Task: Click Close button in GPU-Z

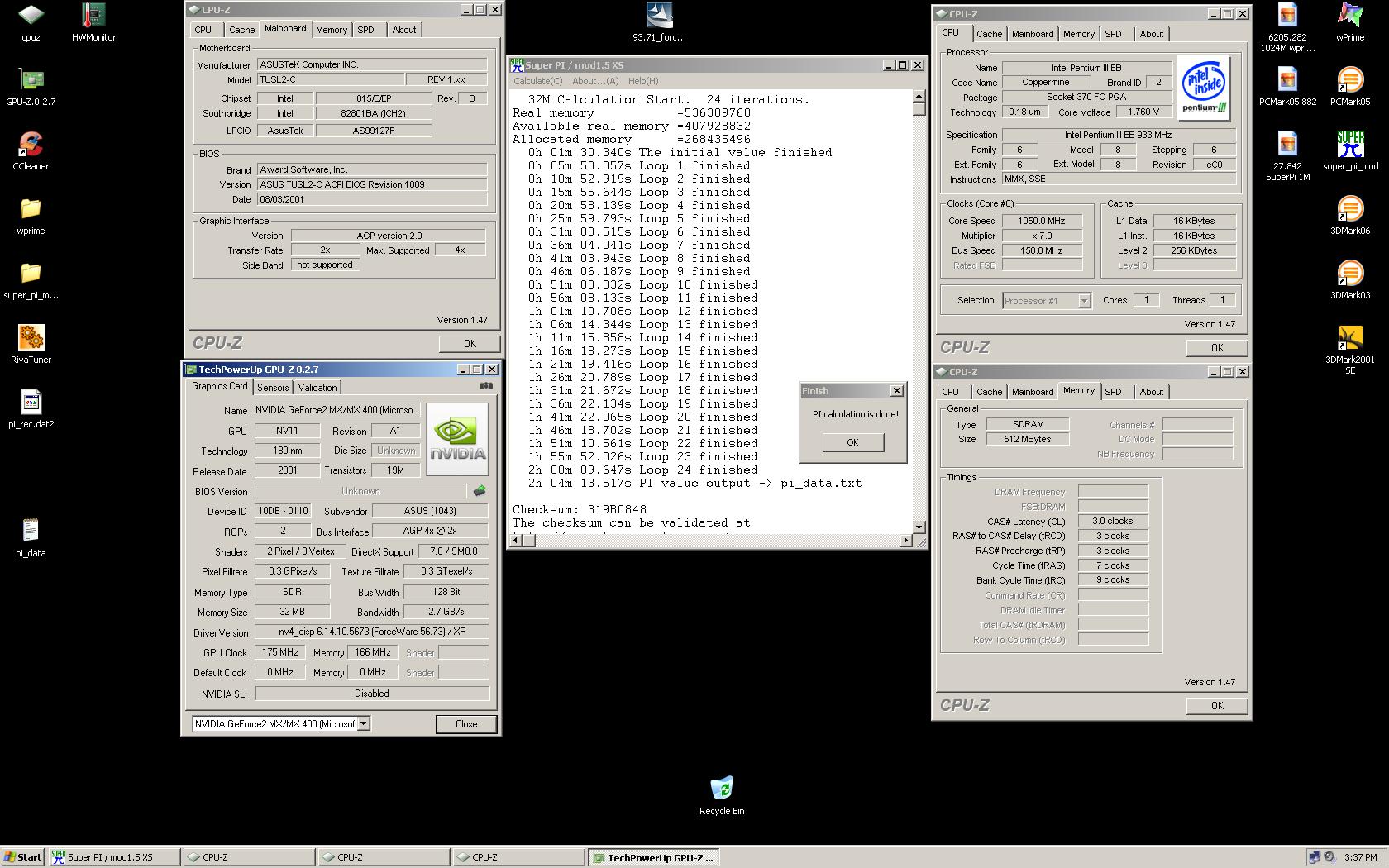Action: tap(466, 724)
